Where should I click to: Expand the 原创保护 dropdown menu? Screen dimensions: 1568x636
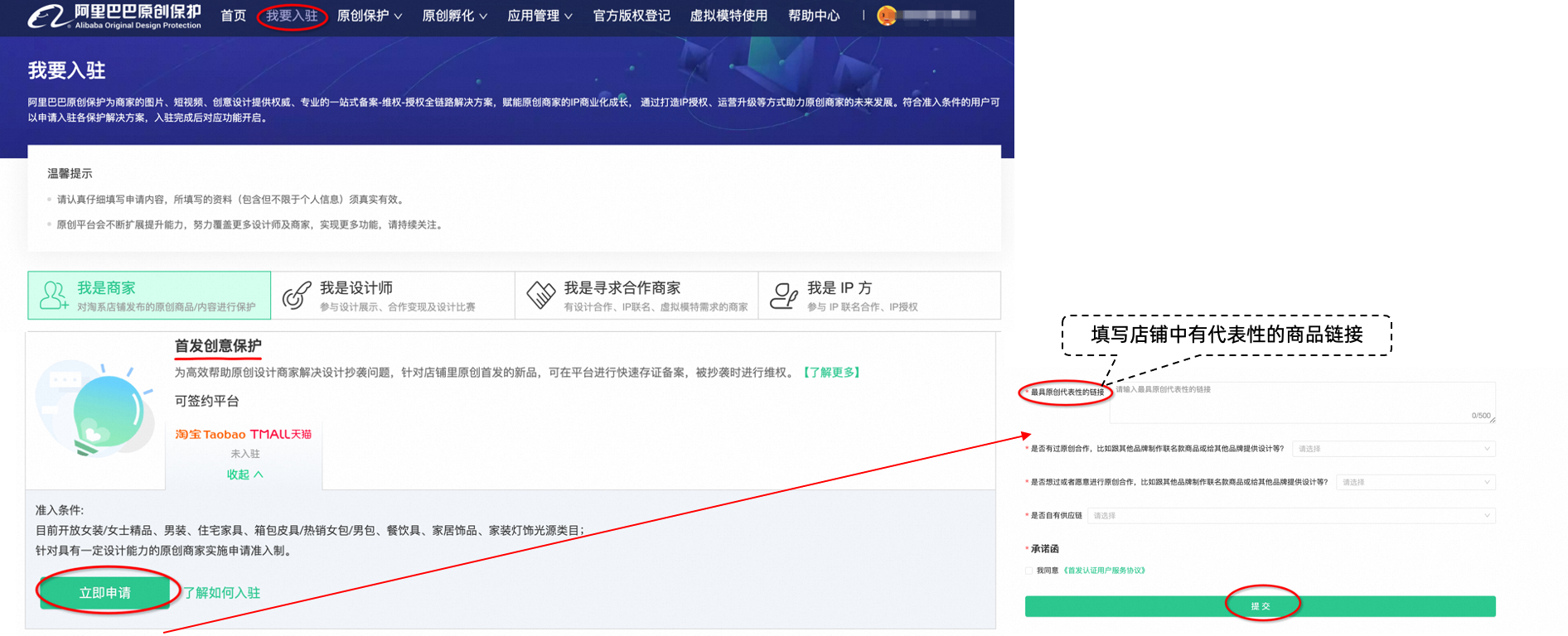click(370, 16)
